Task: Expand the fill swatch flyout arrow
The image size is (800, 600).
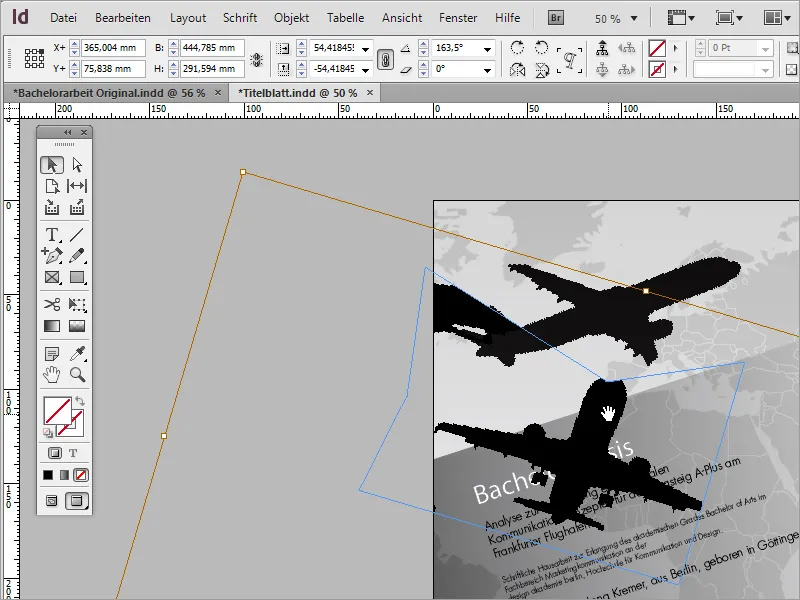Action: tap(676, 48)
